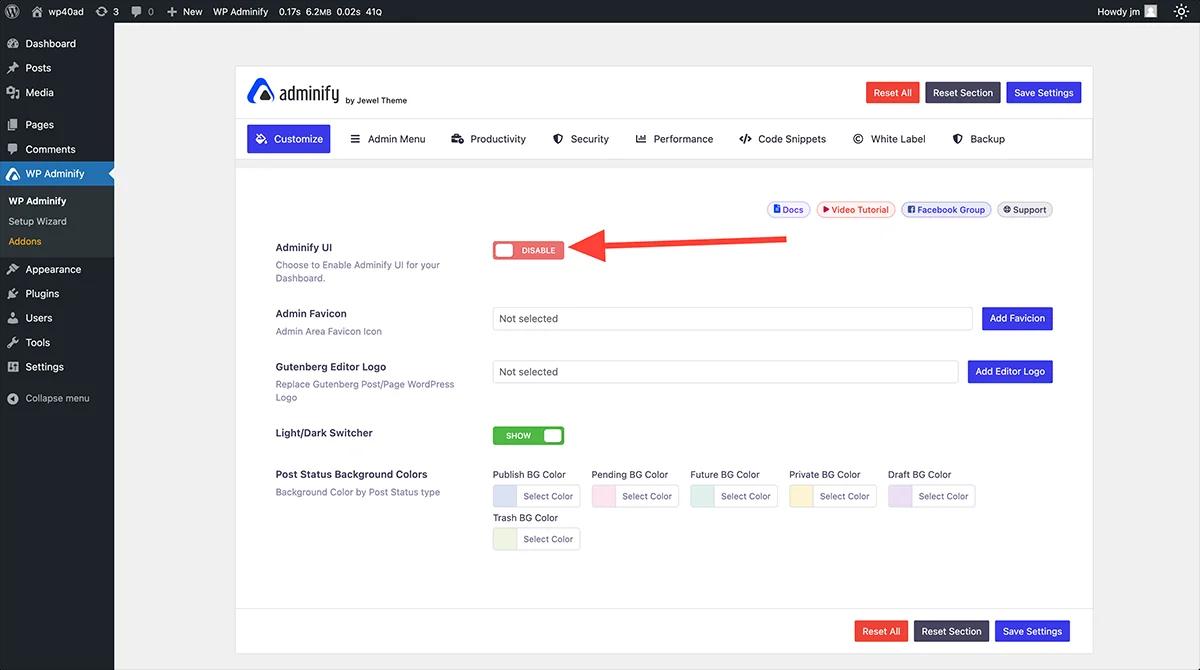Pick the Publish BG Color swatch
This screenshot has width=1200, height=670.
(505, 496)
